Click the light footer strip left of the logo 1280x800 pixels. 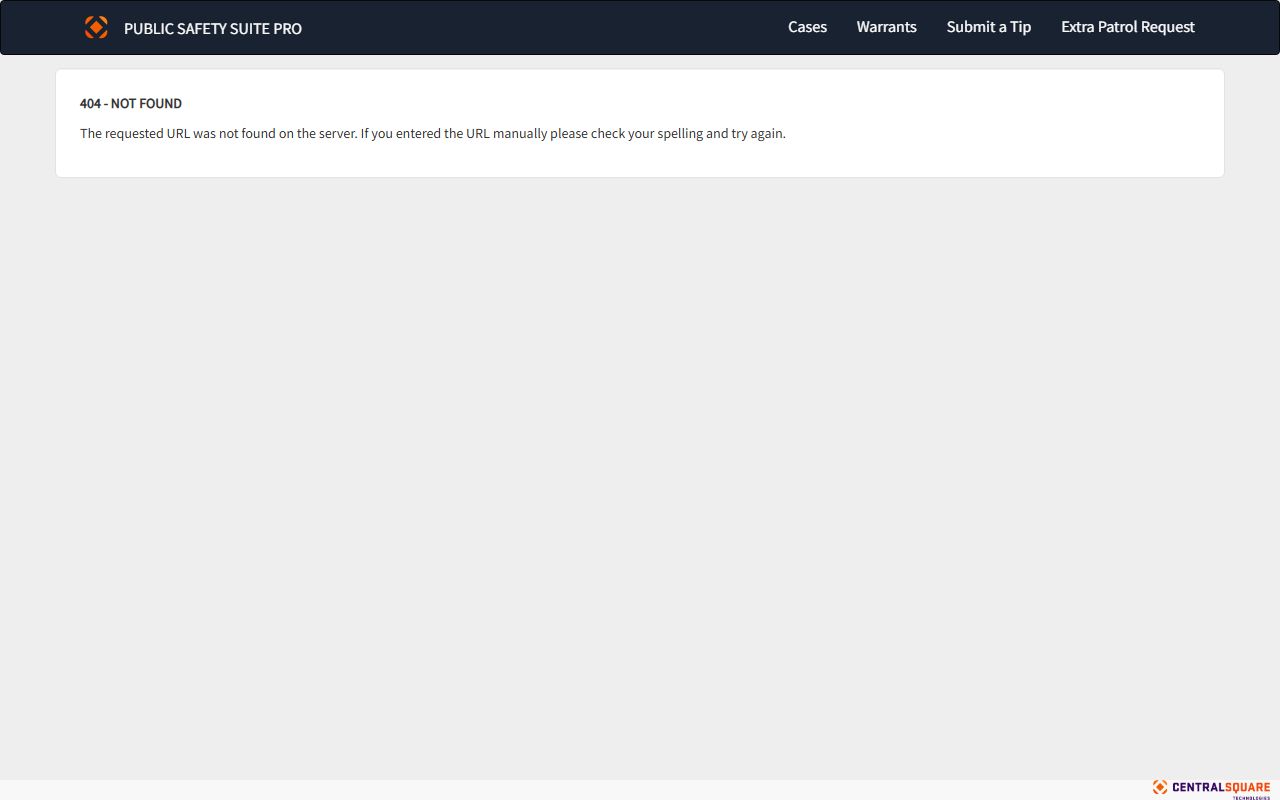570,789
